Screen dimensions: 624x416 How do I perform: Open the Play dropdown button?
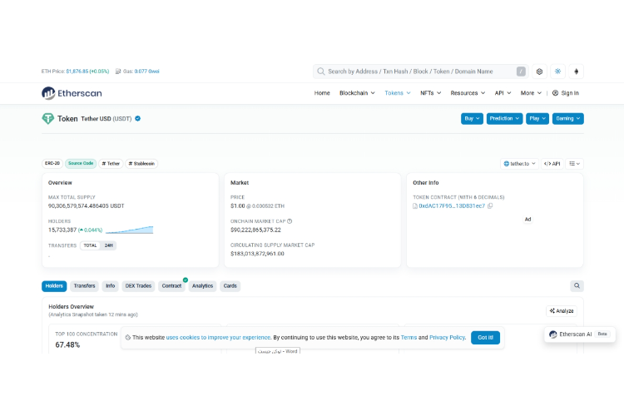point(537,119)
